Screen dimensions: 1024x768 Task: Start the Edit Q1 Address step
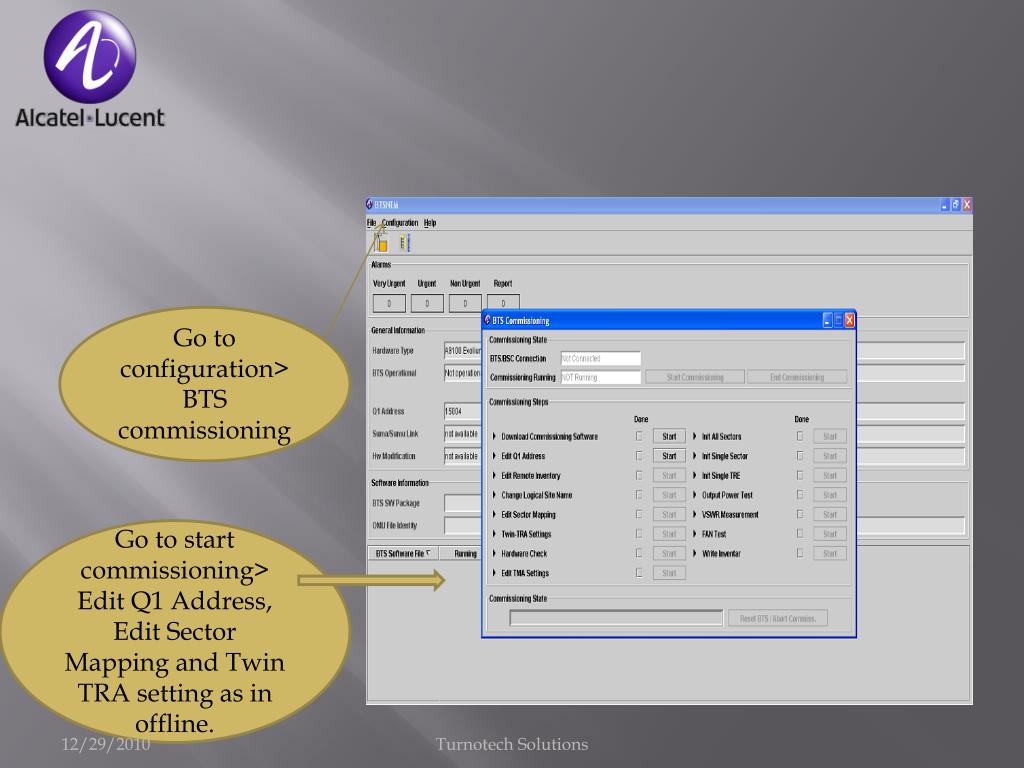(x=669, y=456)
